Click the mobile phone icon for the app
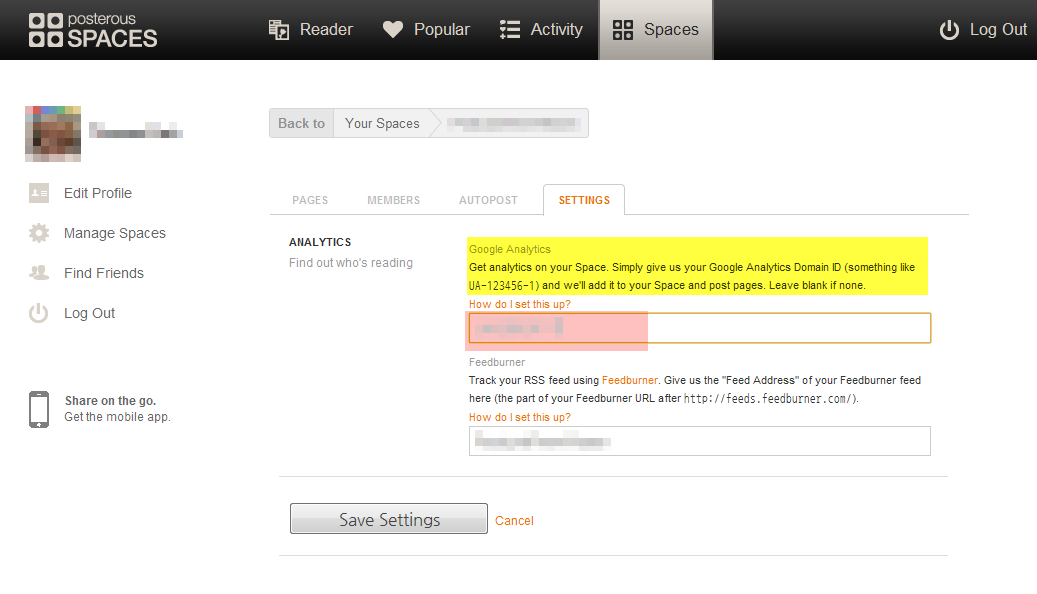This screenshot has height=594, width=1037. [x=38, y=408]
